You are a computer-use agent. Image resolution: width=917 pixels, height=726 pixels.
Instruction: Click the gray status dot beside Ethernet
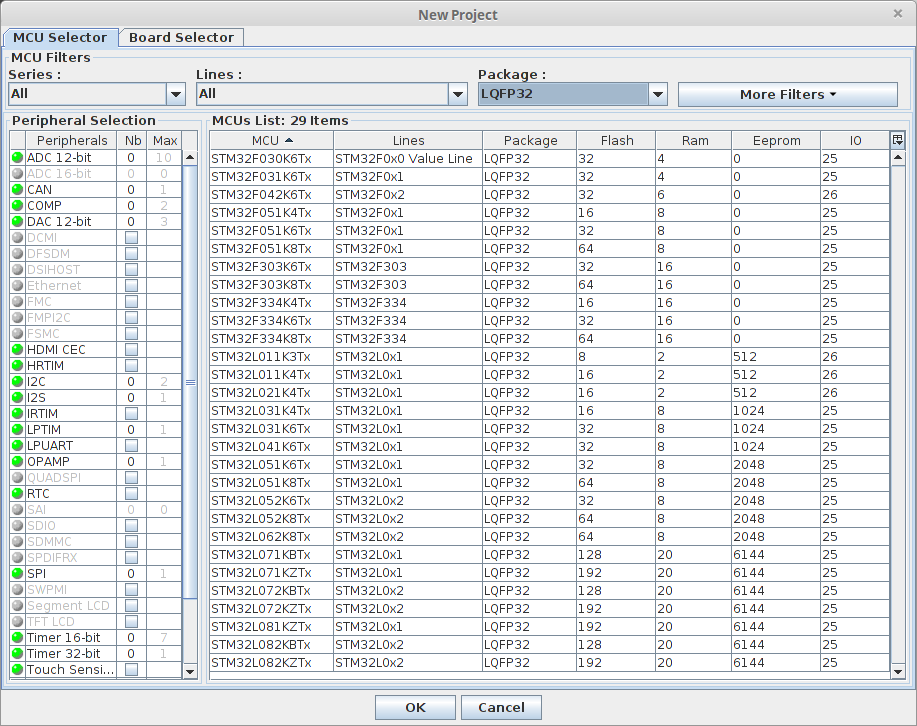pos(18,285)
